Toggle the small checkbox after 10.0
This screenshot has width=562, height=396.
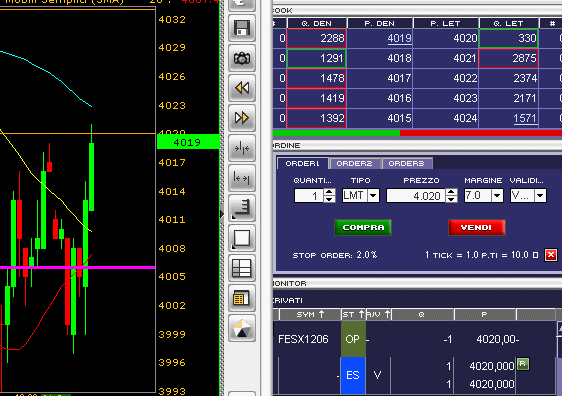tap(535, 255)
